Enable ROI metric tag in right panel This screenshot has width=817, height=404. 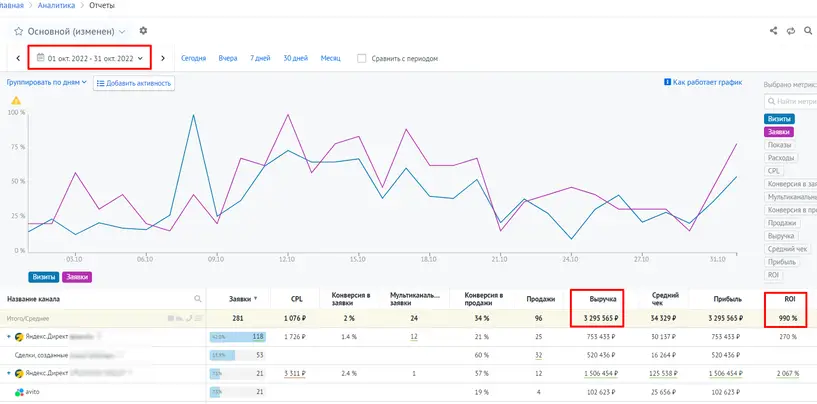773,275
